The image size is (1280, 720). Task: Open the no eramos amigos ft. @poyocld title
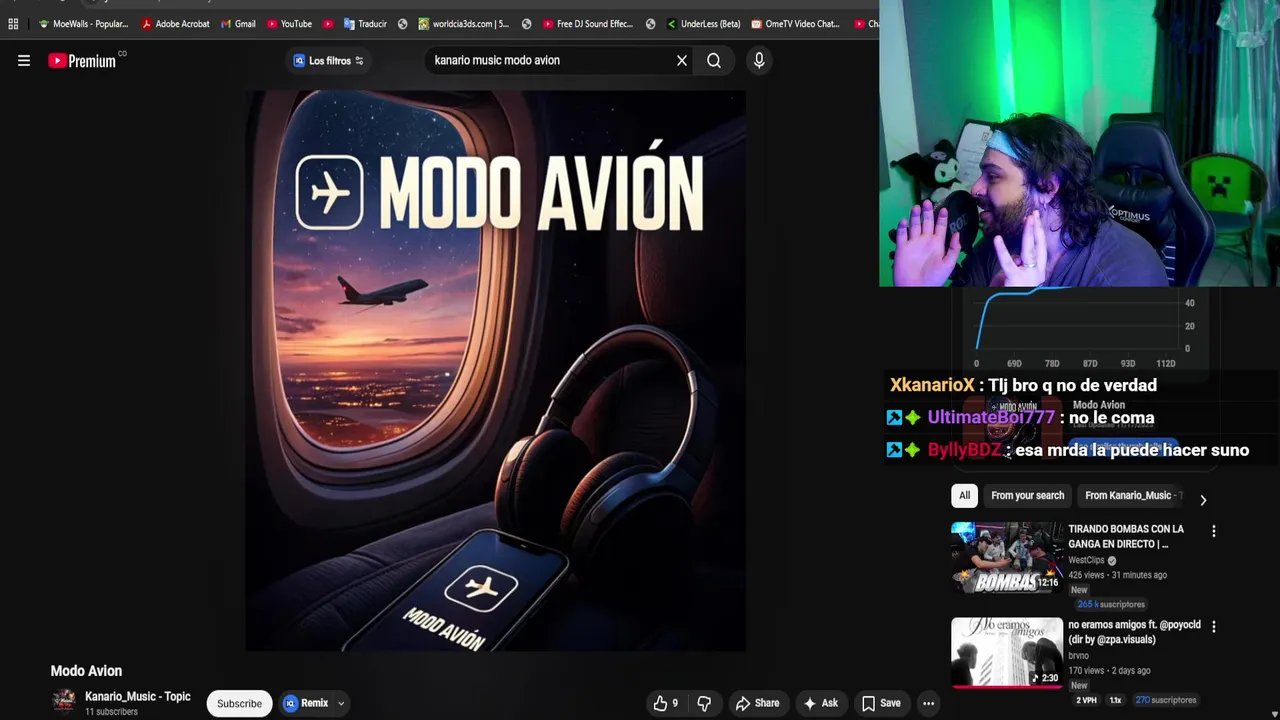[x=1134, y=632]
